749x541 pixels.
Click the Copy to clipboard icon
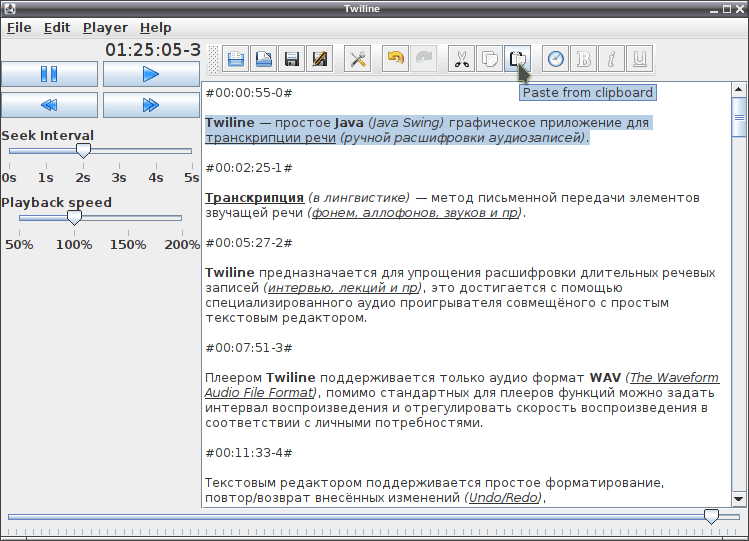(x=489, y=59)
